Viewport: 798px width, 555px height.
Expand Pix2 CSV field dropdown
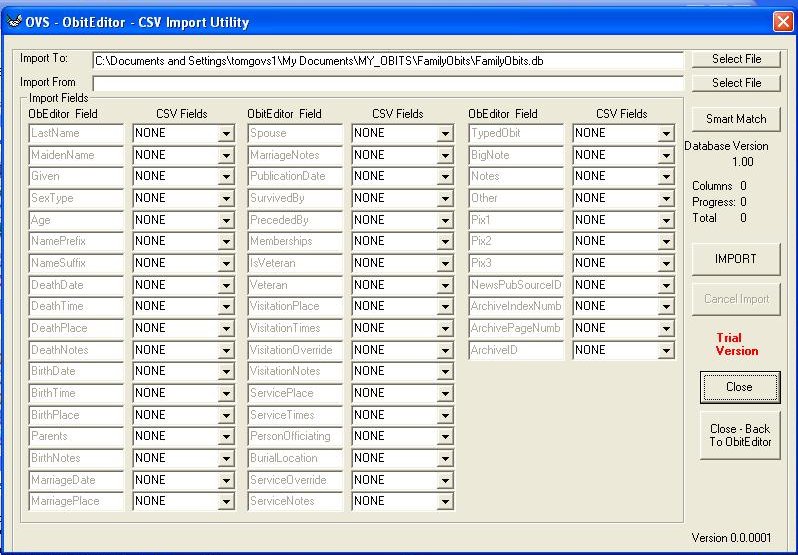coord(666,242)
